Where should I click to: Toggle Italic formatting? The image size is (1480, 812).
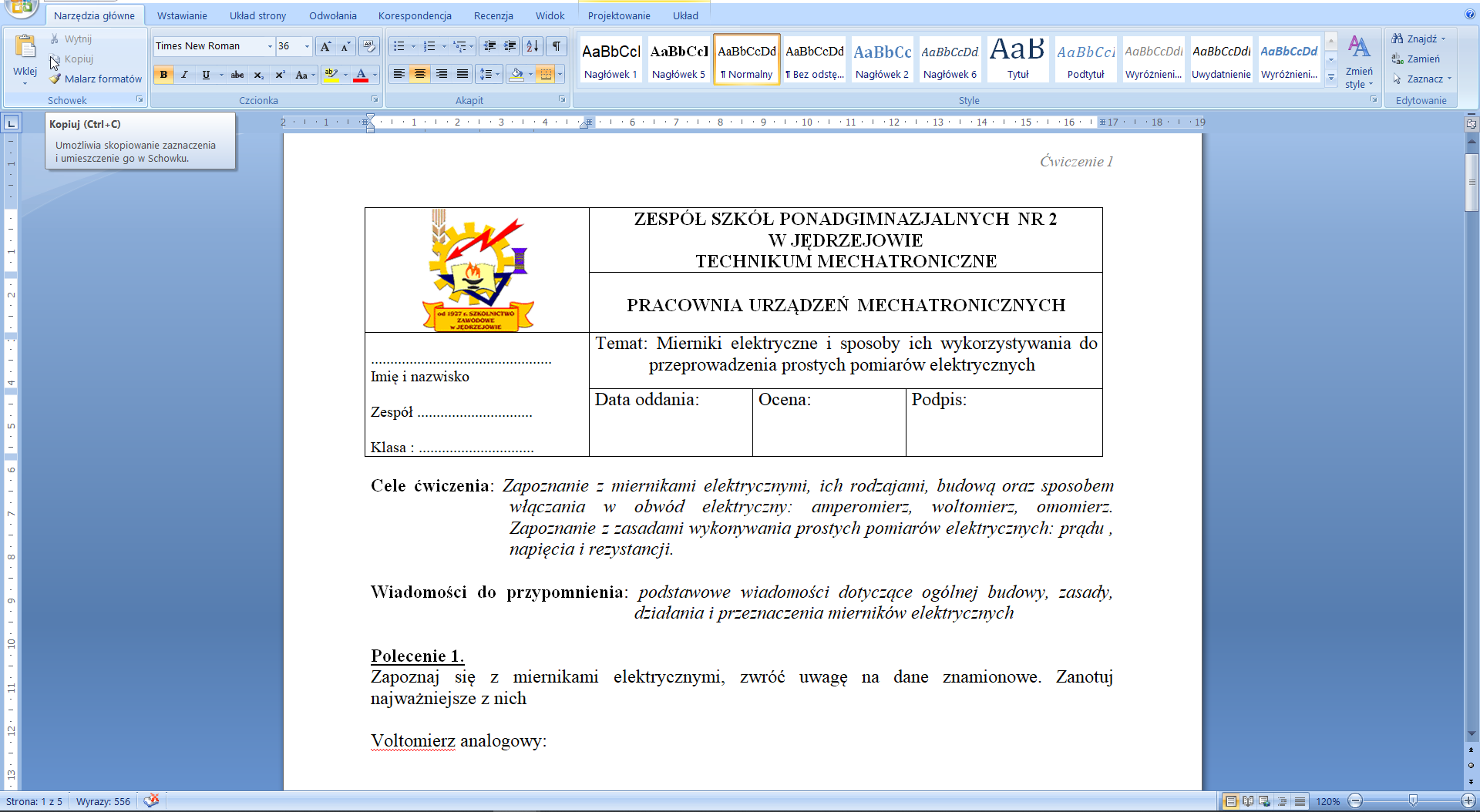184,75
